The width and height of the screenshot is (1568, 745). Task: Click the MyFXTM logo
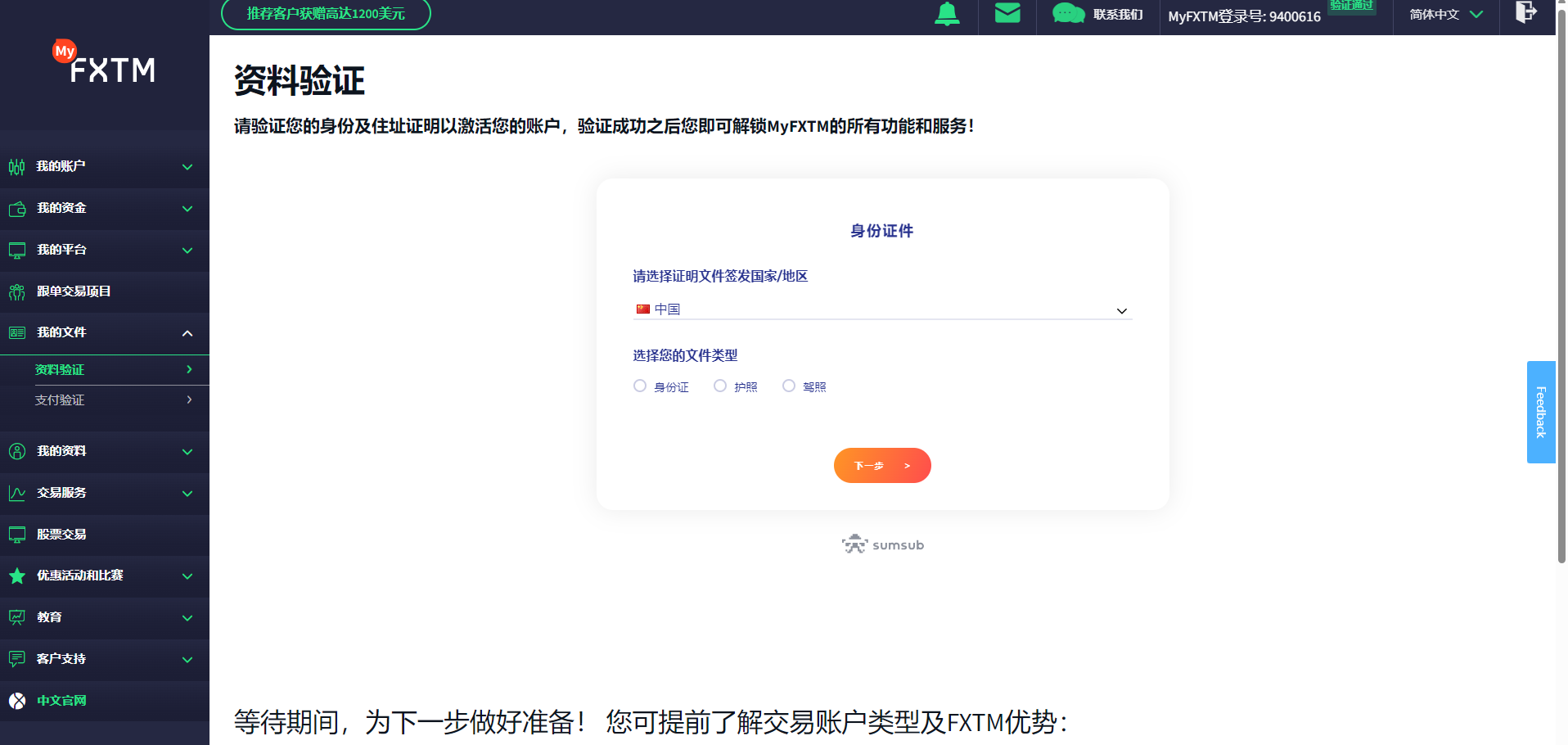[104, 63]
